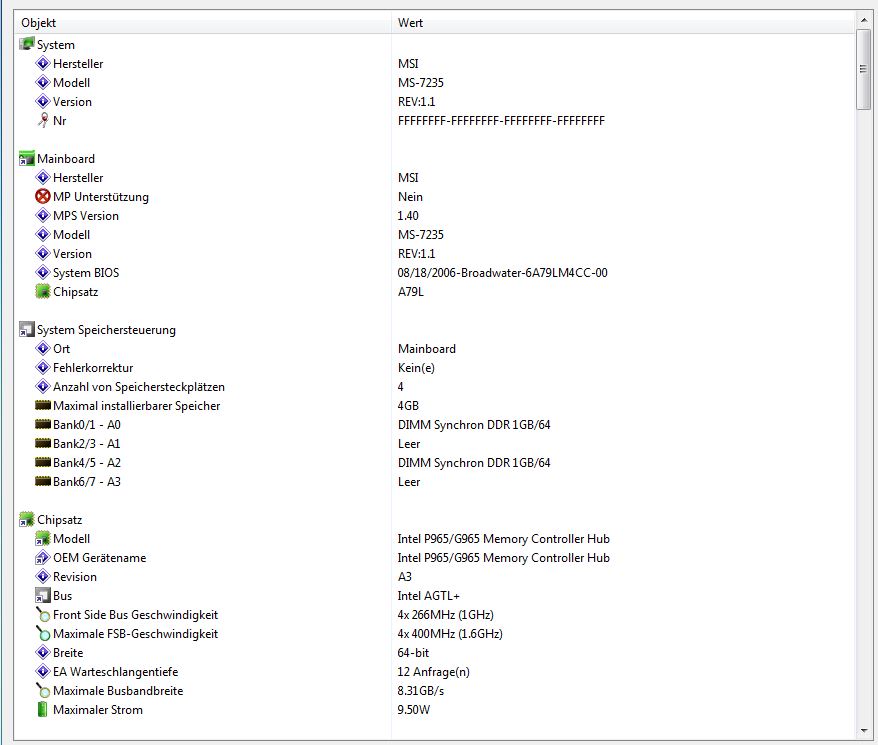Click the System Speichersteuerung group icon
The height and width of the screenshot is (745, 878).
pyautogui.click(x=26, y=329)
